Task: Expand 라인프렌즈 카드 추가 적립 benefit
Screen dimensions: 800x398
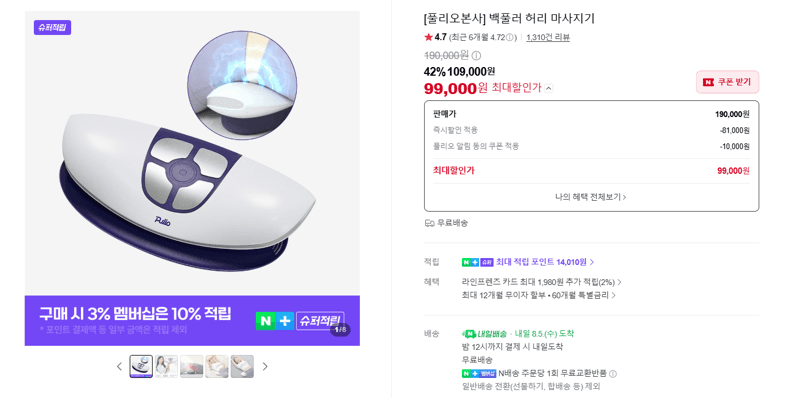Action: (x=541, y=282)
